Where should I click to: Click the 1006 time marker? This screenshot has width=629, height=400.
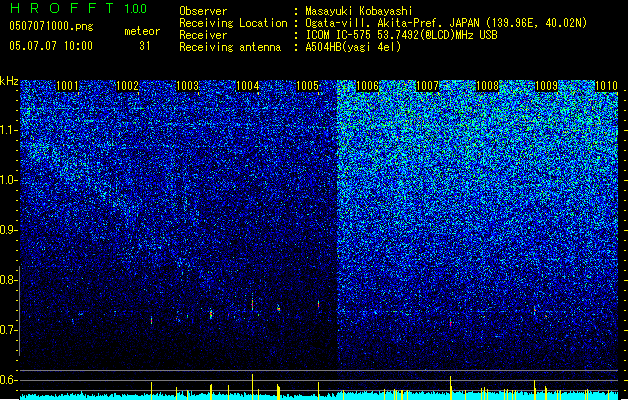(x=367, y=86)
